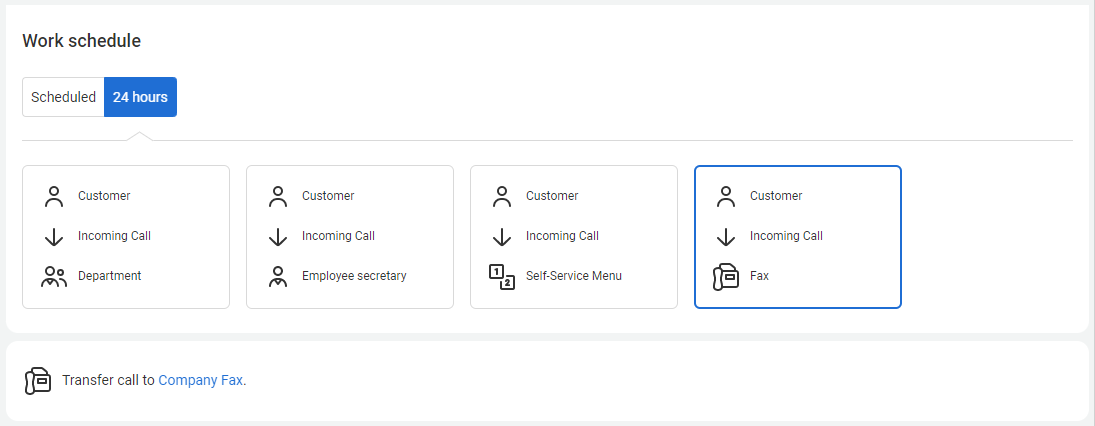Screen dimensions: 1095x426
Task: Click the fax icon beside Transfer call text
Action: click(38, 381)
